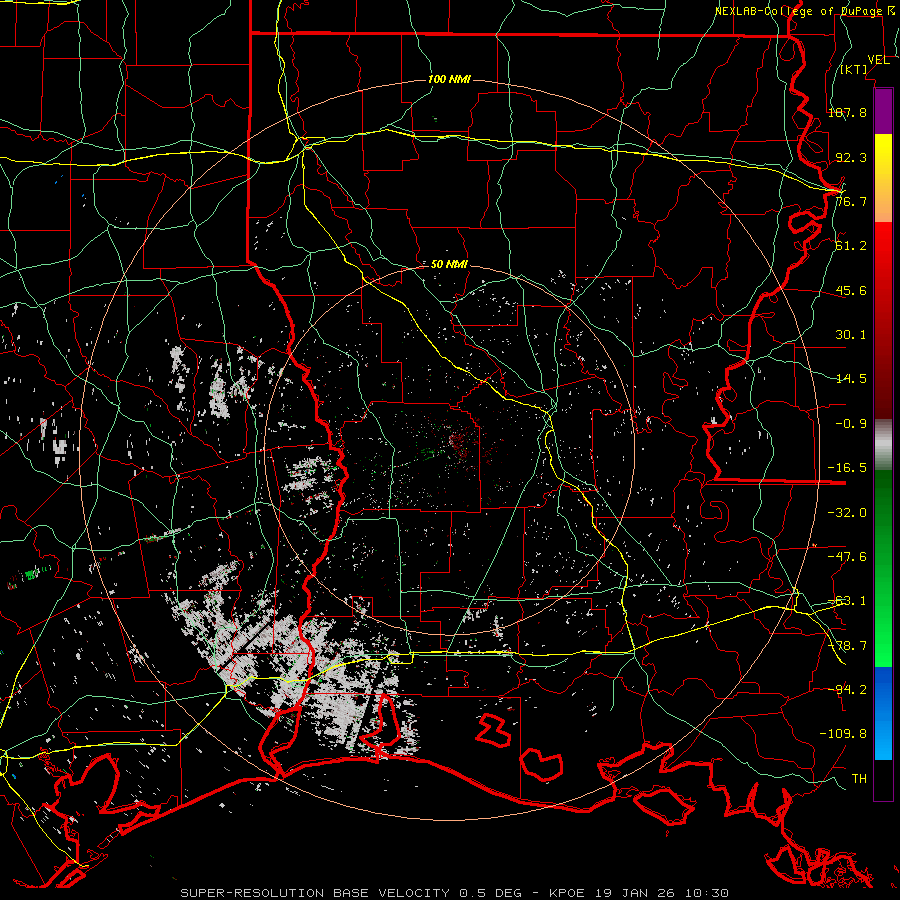Select the 76.7 velocity scale value
The image size is (900, 900).
coord(851,201)
